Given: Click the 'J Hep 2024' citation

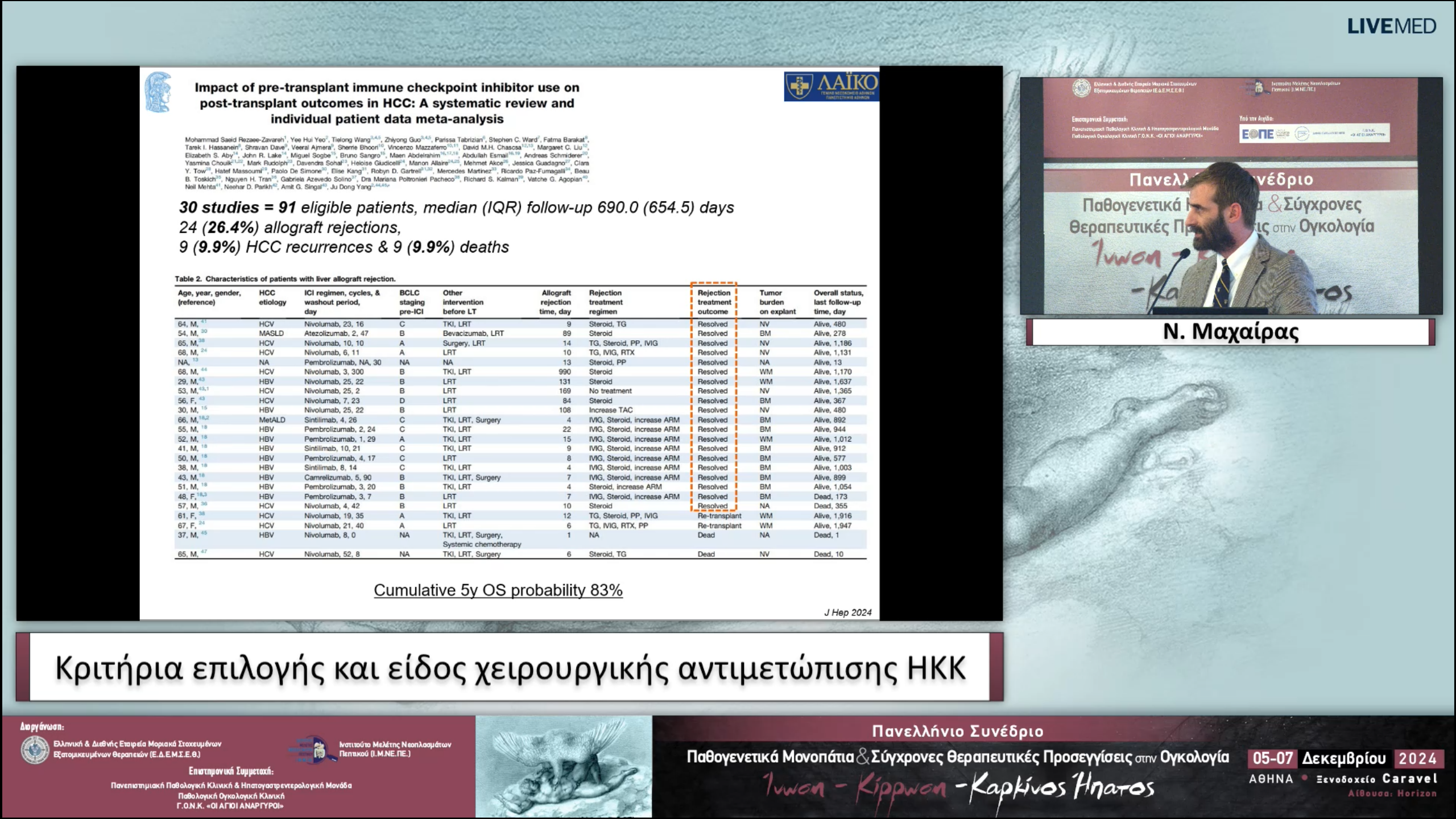Looking at the screenshot, I should click(x=847, y=612).
